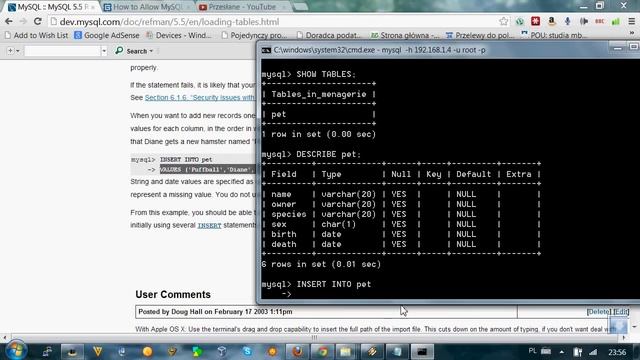Open the Devices - Wind... bookmark
This screenshot has width=640, height=360.
[179, 36]
